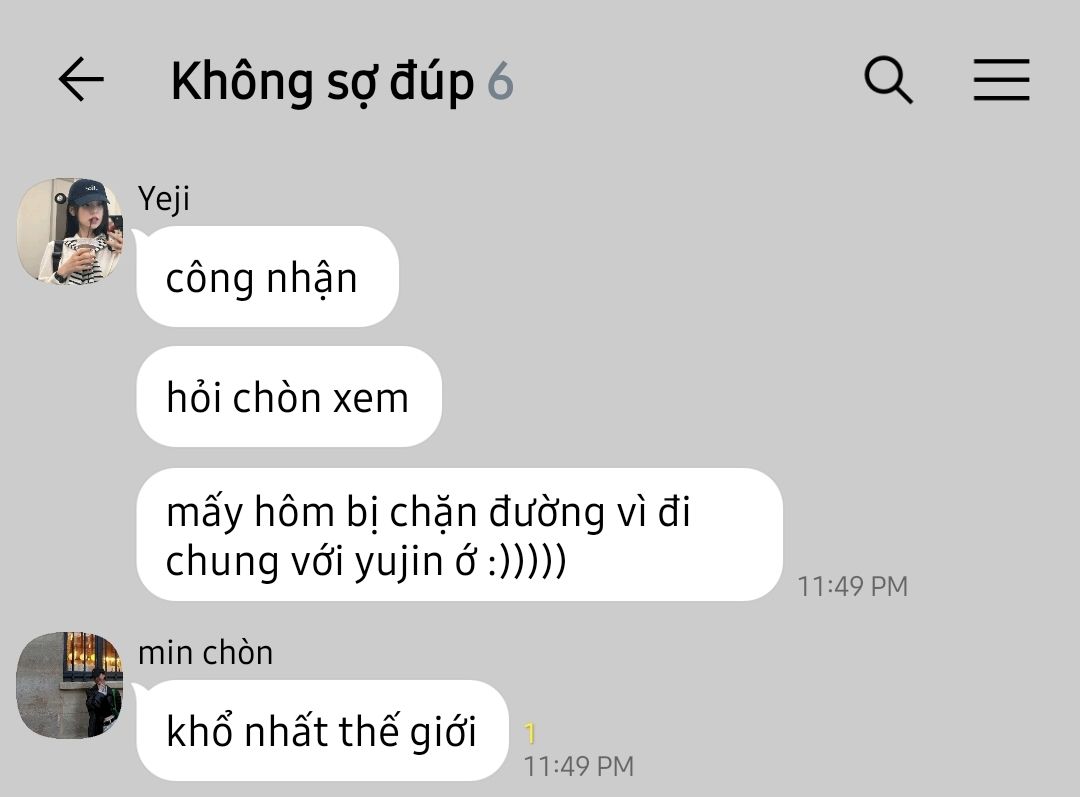The height and width of the screenshot is (797, 1080).
Task: Click the word đường in the long message
Action: click(547, 513)
